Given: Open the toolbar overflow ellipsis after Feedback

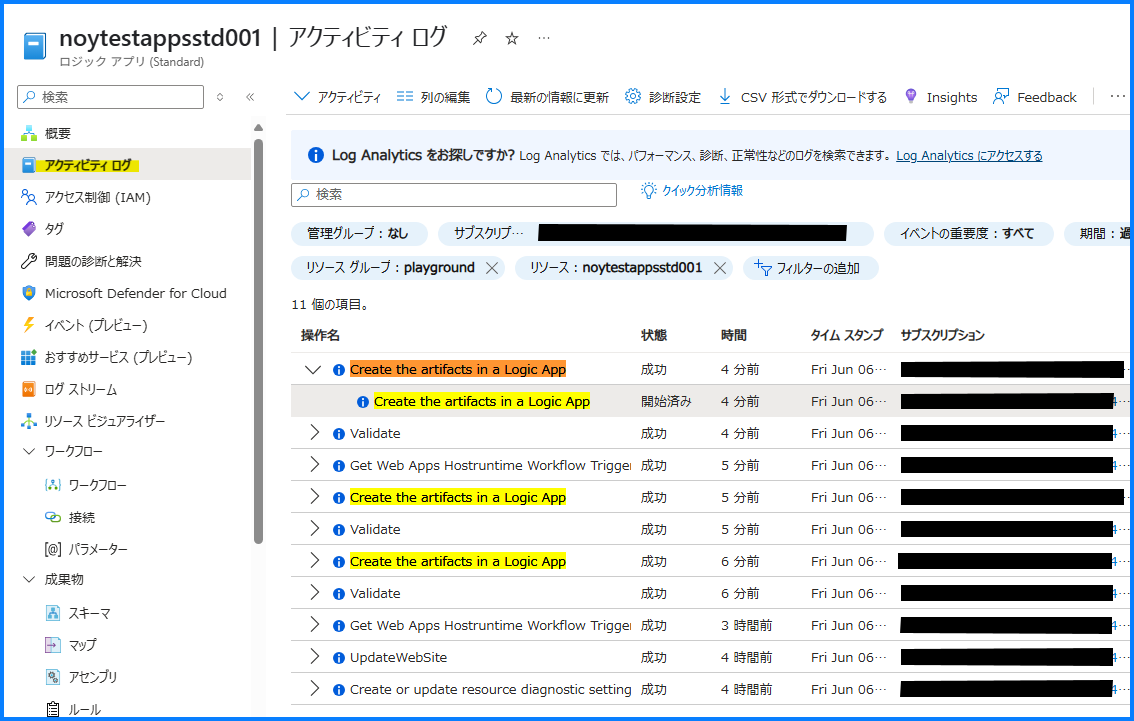Looking at the screenshot, I should click(x=1117, y=96).
